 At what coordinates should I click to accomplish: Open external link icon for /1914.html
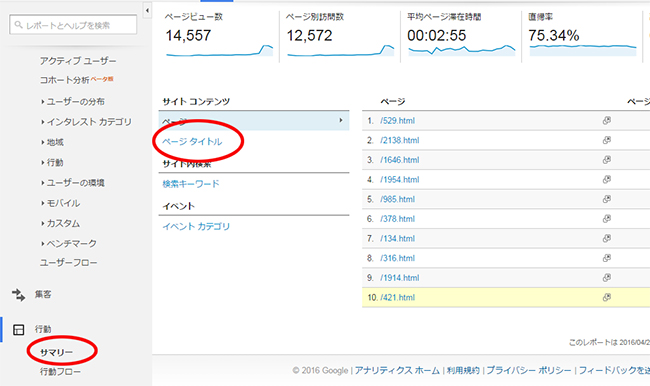click(606, 277)
